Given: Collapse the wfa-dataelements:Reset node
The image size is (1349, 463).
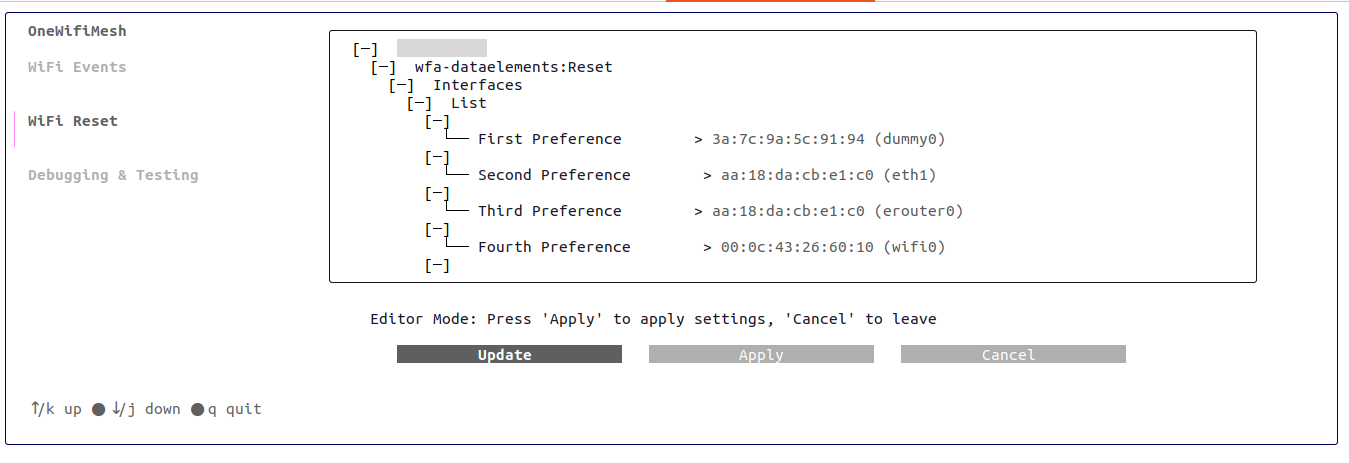Looking at the screenshot, I should [383, 67].
